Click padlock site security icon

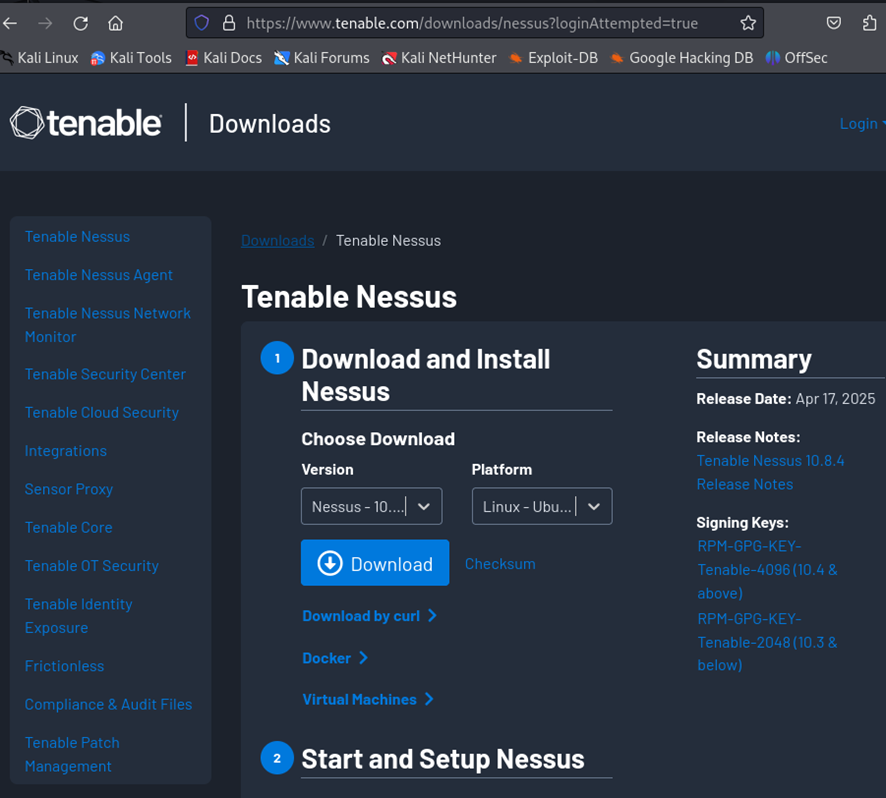[228, 23]
